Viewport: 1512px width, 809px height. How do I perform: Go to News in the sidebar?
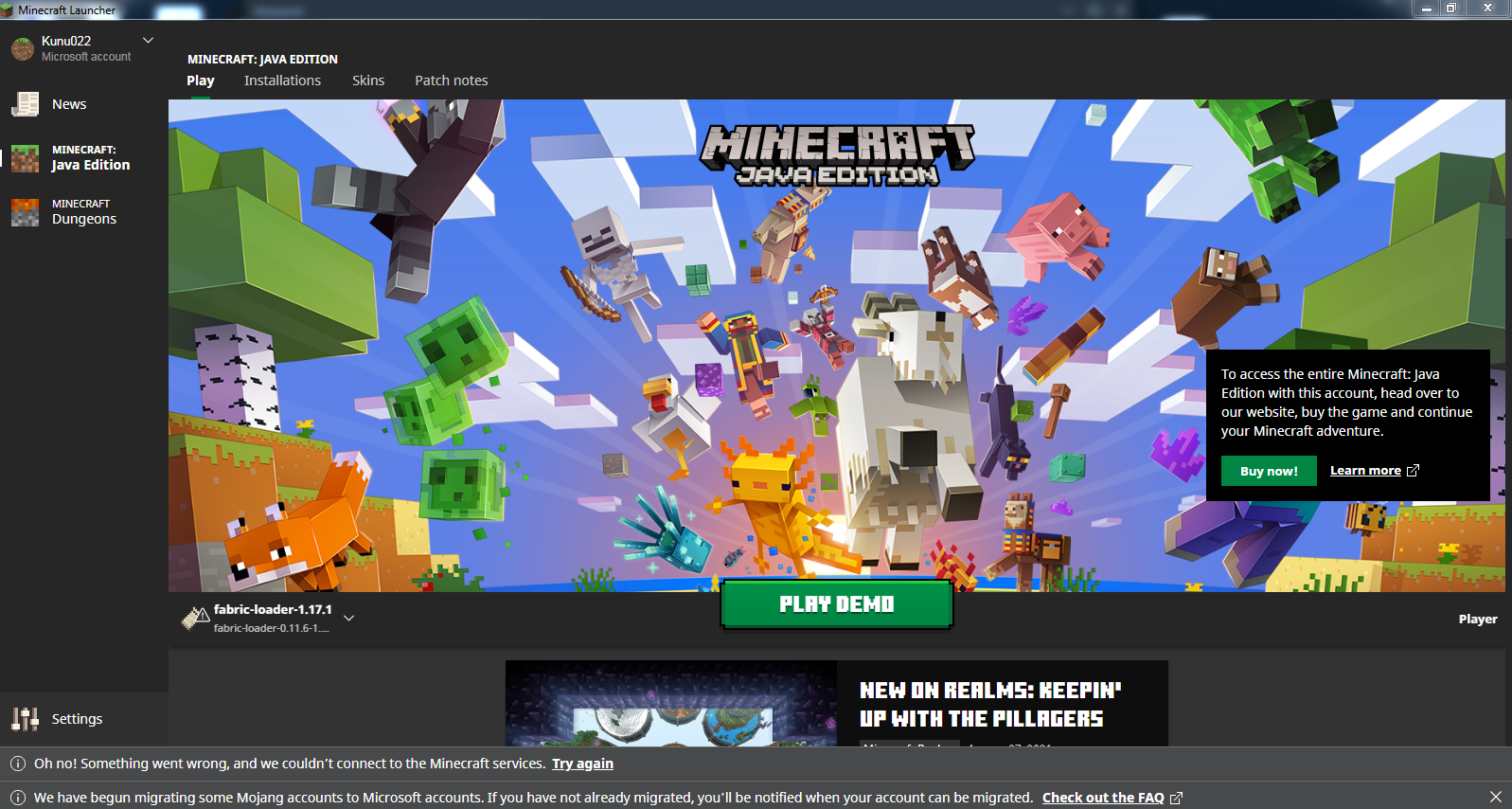(x=69, y=104)
